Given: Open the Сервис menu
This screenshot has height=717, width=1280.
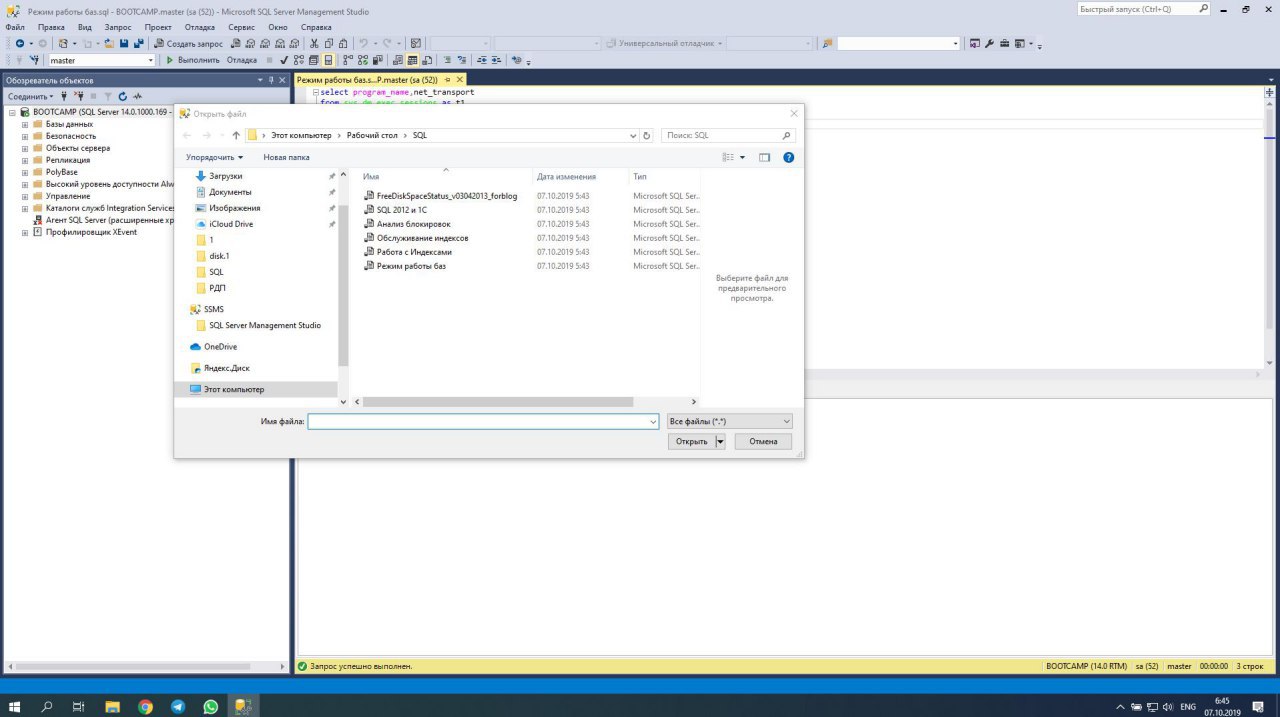Looking at the screenshot, I should coord(241,27).
